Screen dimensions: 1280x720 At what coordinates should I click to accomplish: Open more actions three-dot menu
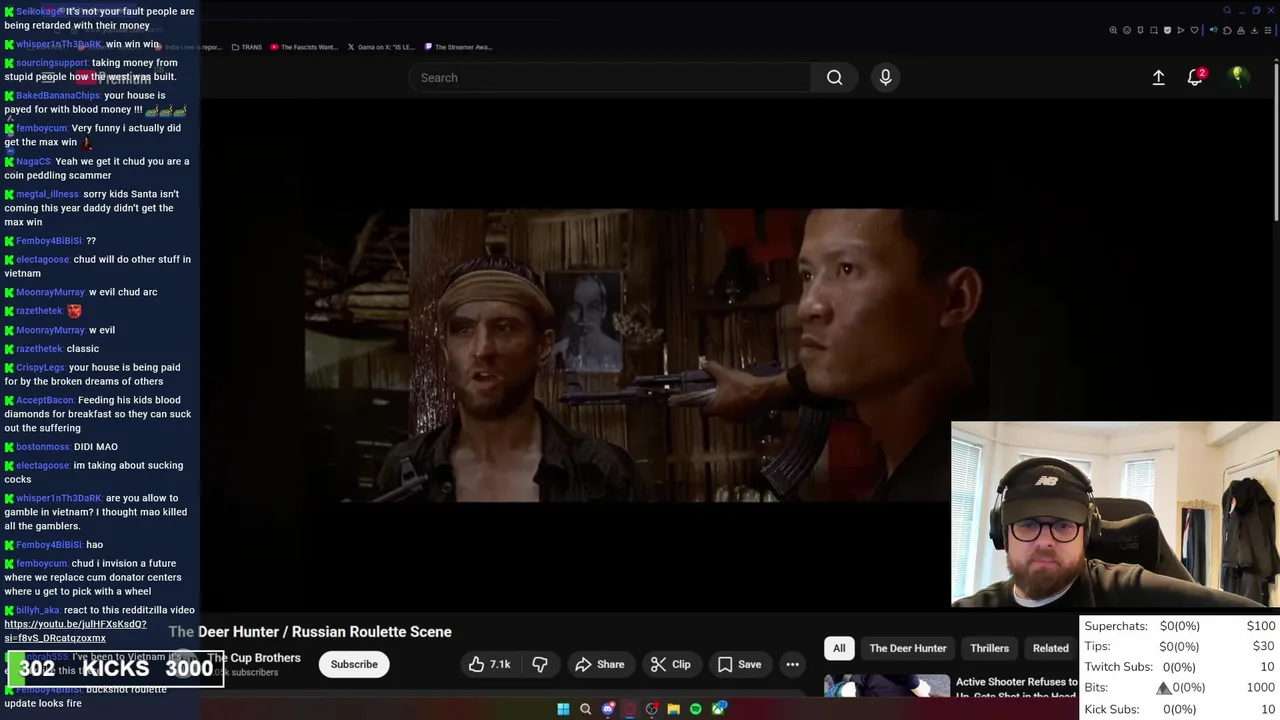point(792,664)
